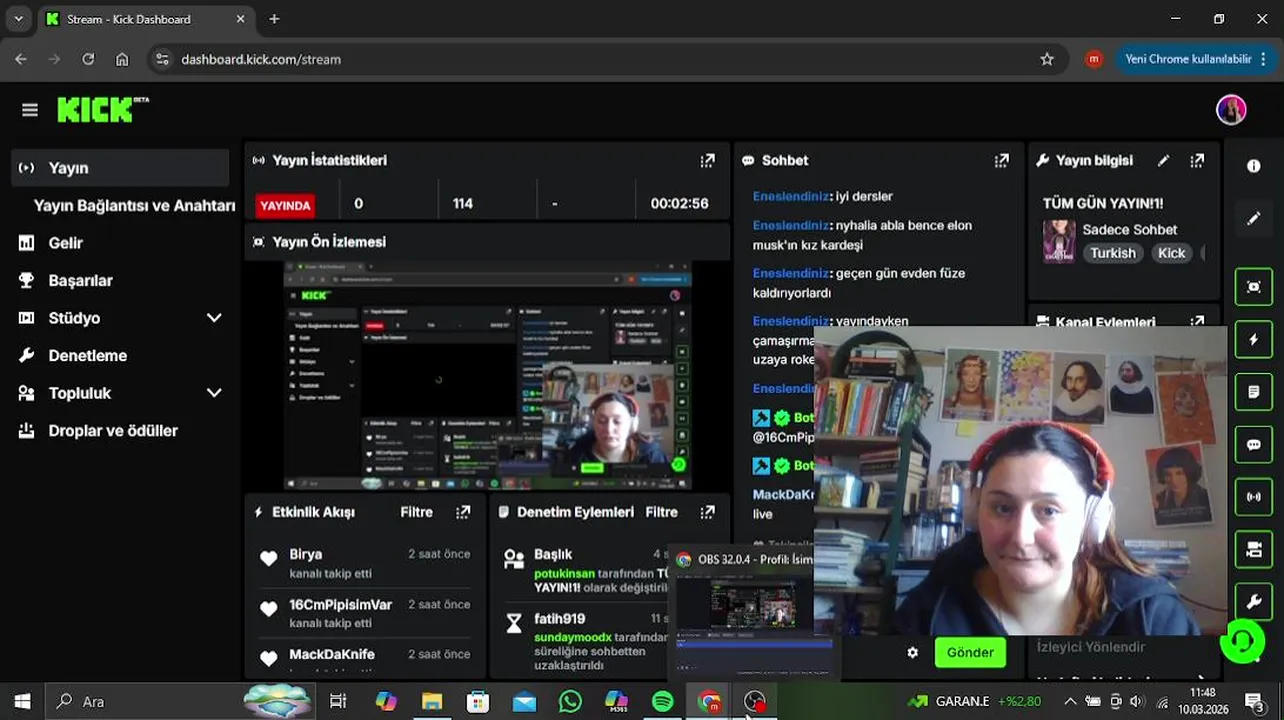Toggle the stream info wrench panel button

tap(1253, 601)
